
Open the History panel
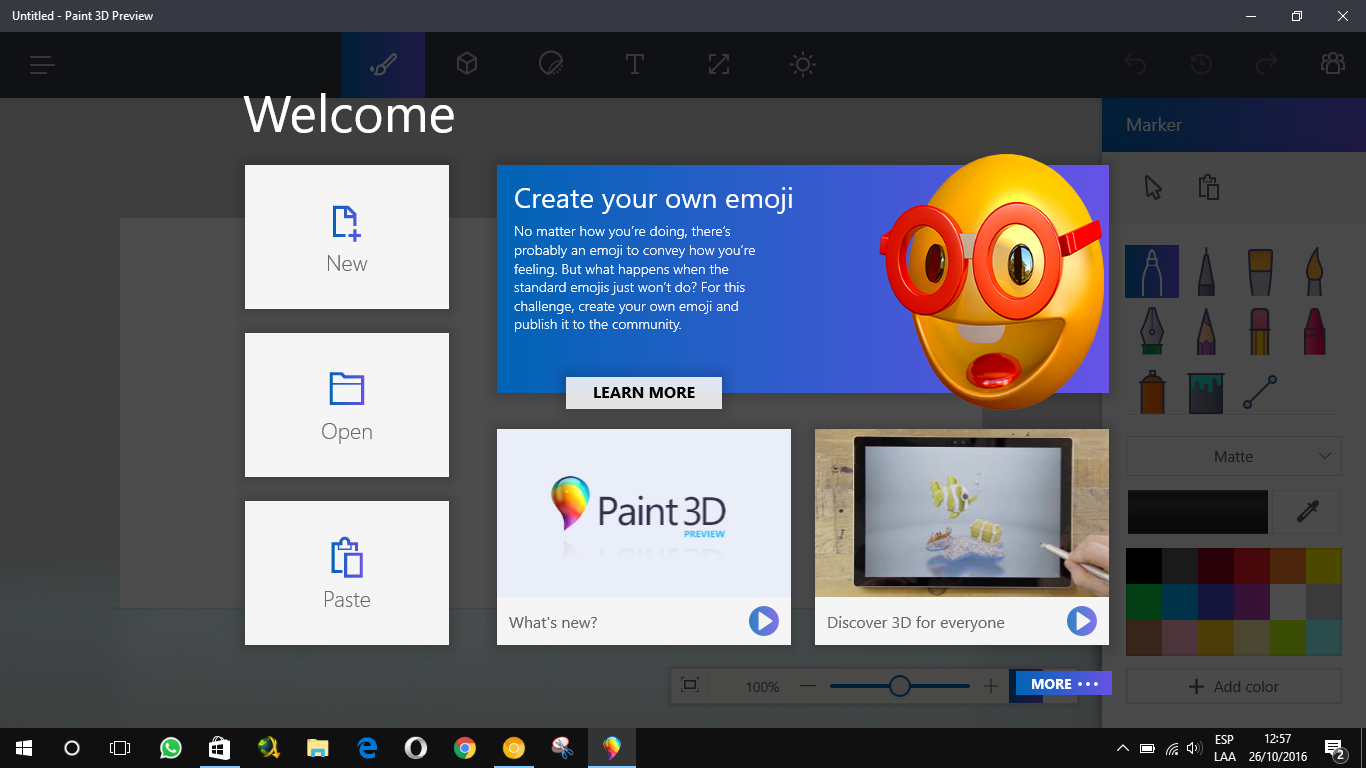coord(1201,64)
